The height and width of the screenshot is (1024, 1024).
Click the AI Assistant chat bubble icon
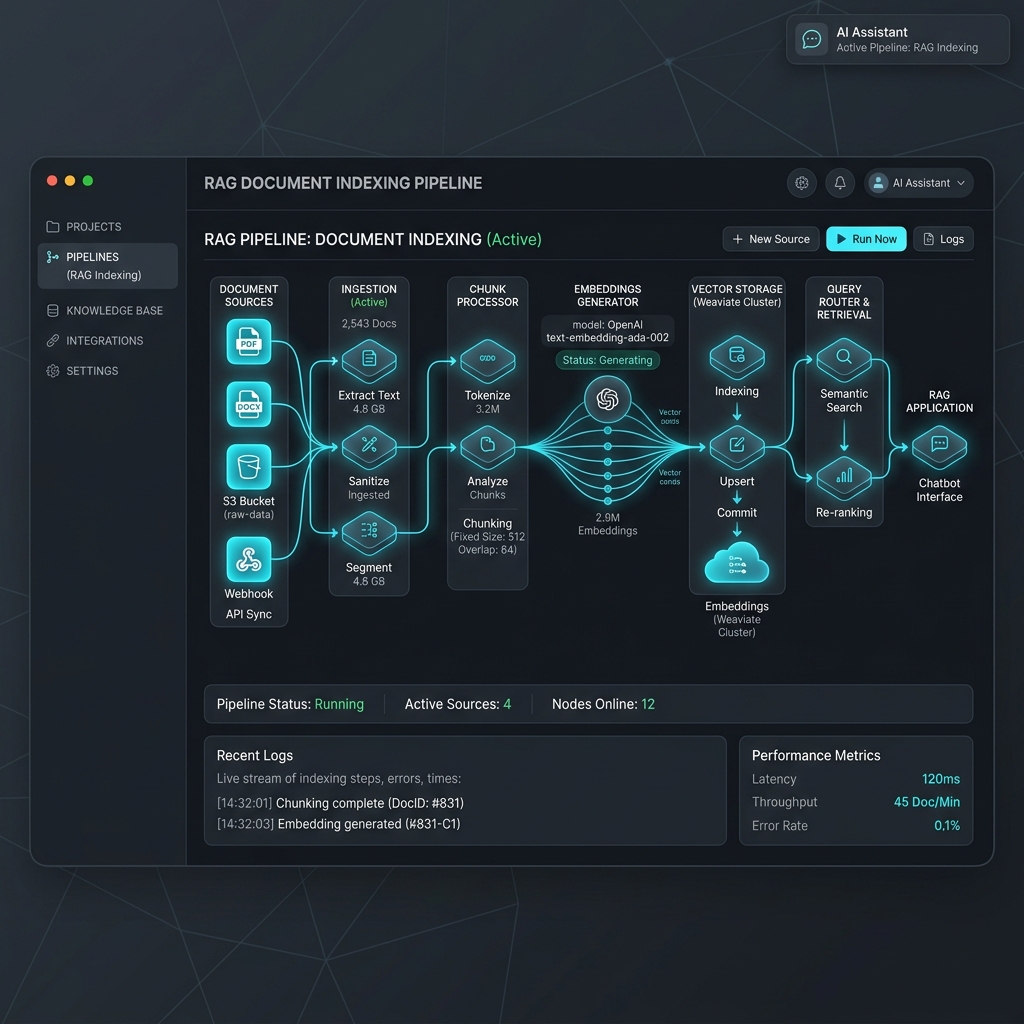(811, 39)
